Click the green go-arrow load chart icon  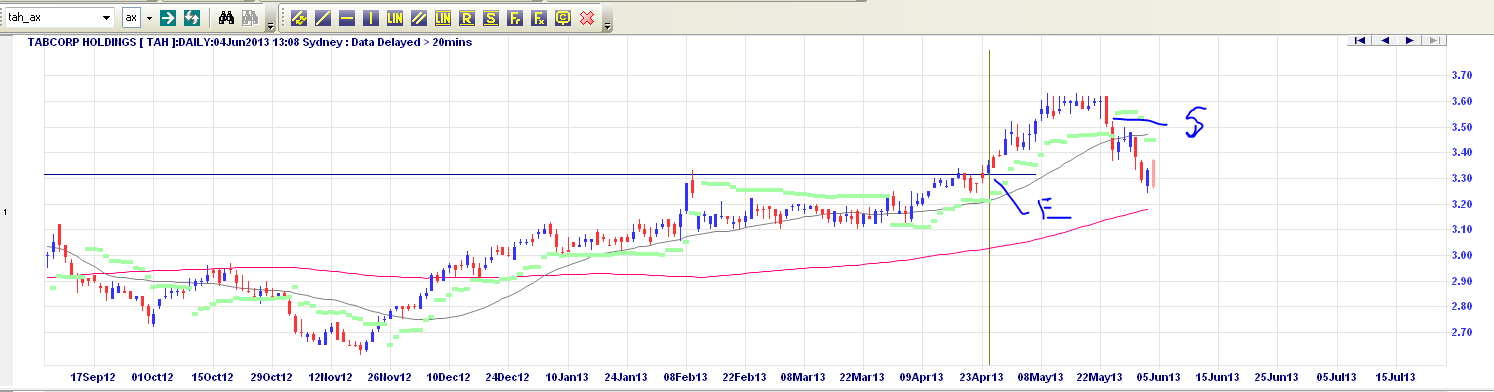coord(168,18)
